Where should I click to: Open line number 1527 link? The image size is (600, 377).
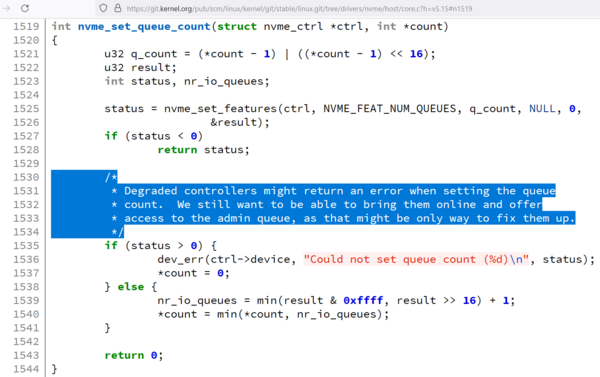tap(26, 136)
